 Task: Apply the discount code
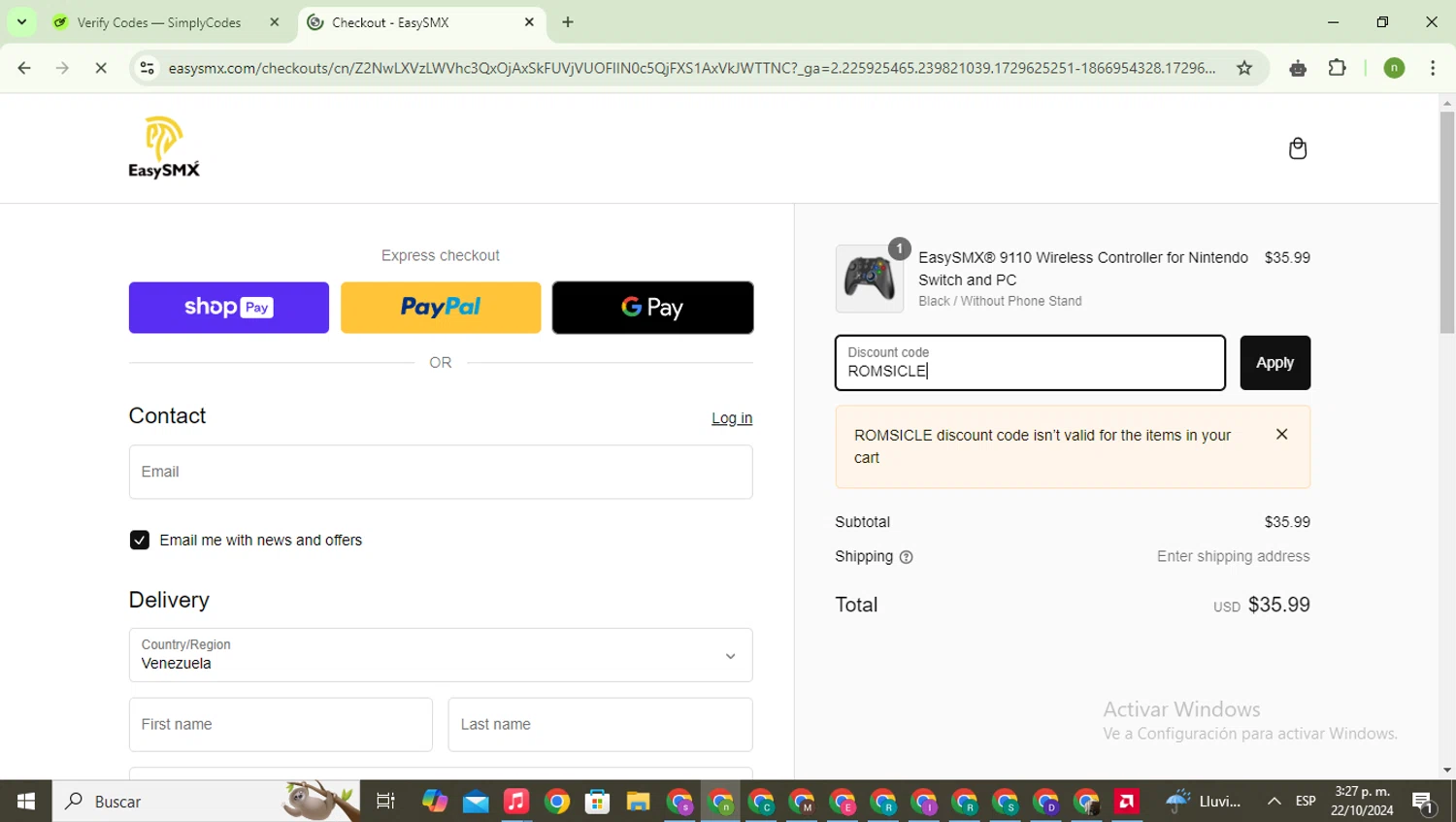[x=1274, y=363]
